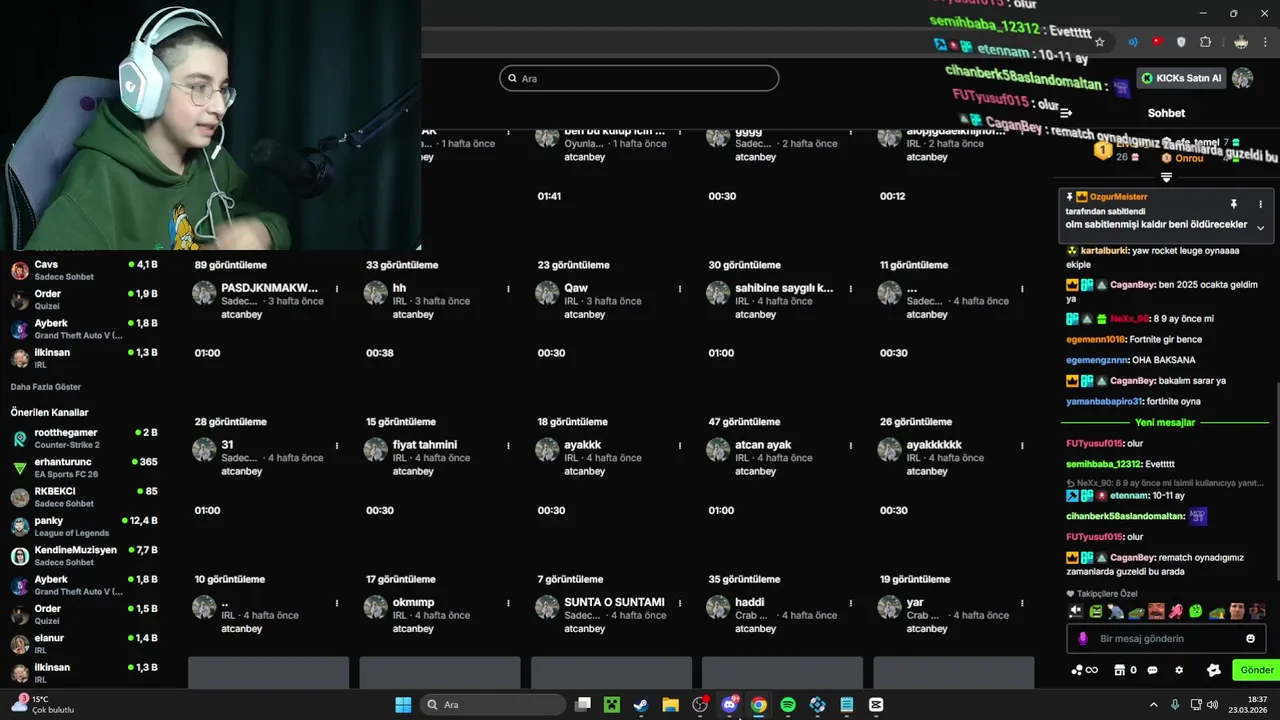This screenshot has width=1280, height=720.
Task: Click the shield extension icon
Action: pyautogui.click(x=1181, y=42)
